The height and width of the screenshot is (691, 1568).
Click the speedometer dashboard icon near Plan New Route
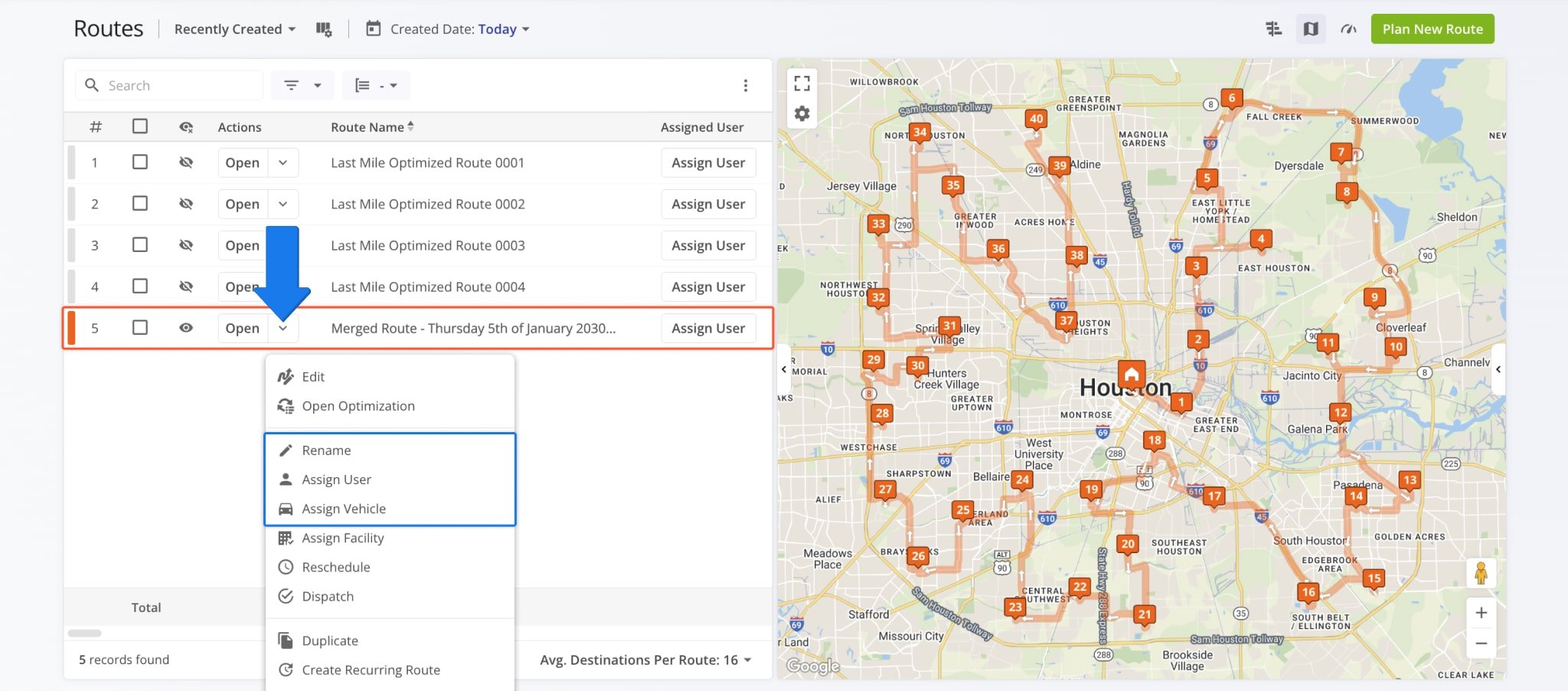pyautogui.click(x=1348, y=28)
